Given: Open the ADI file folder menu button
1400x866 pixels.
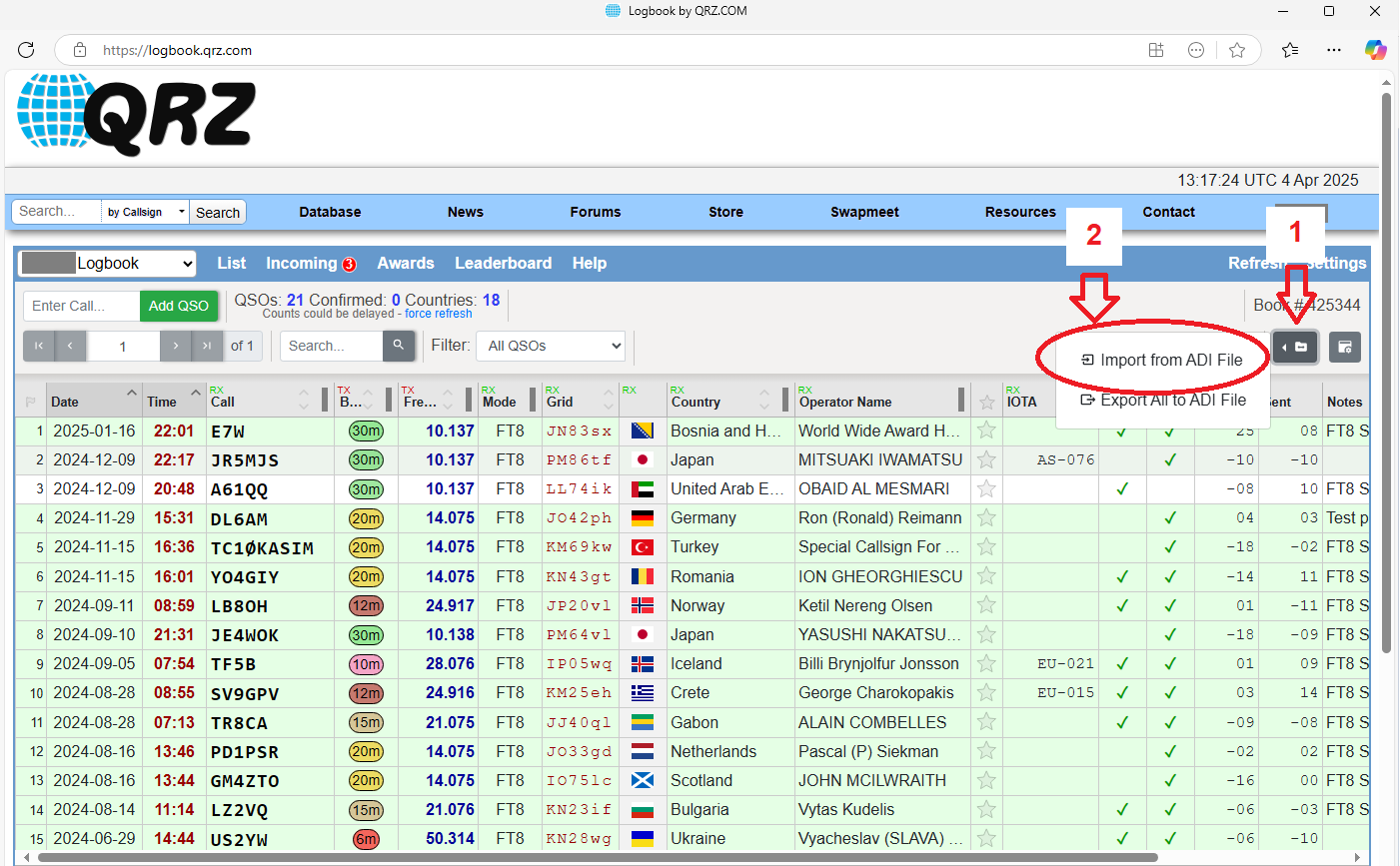Looking at the screenshot, I should (1295, 347).
